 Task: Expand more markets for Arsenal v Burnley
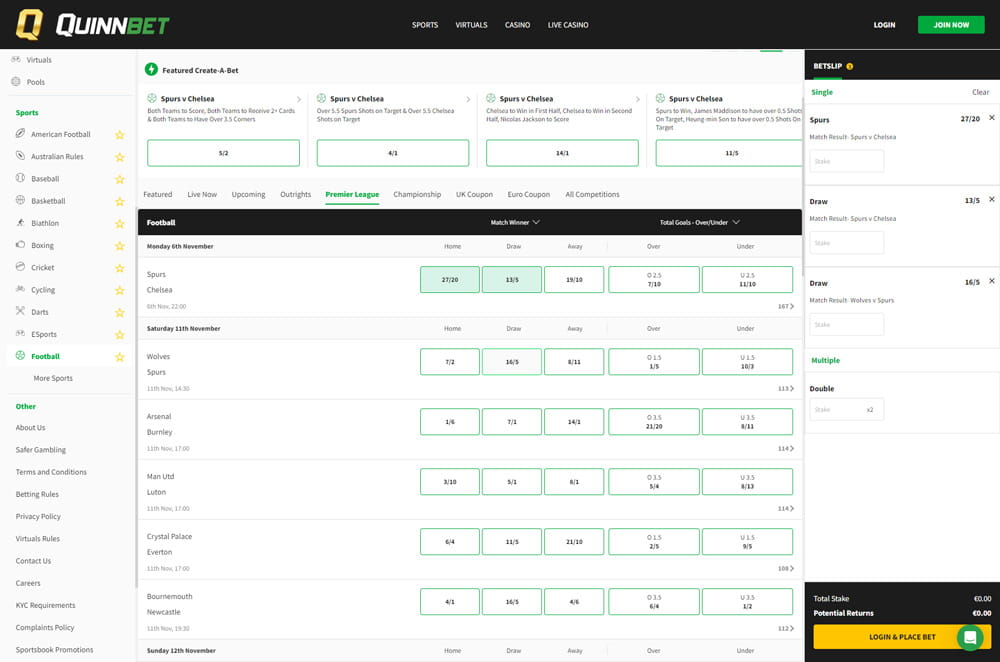(x=786, y=448)
